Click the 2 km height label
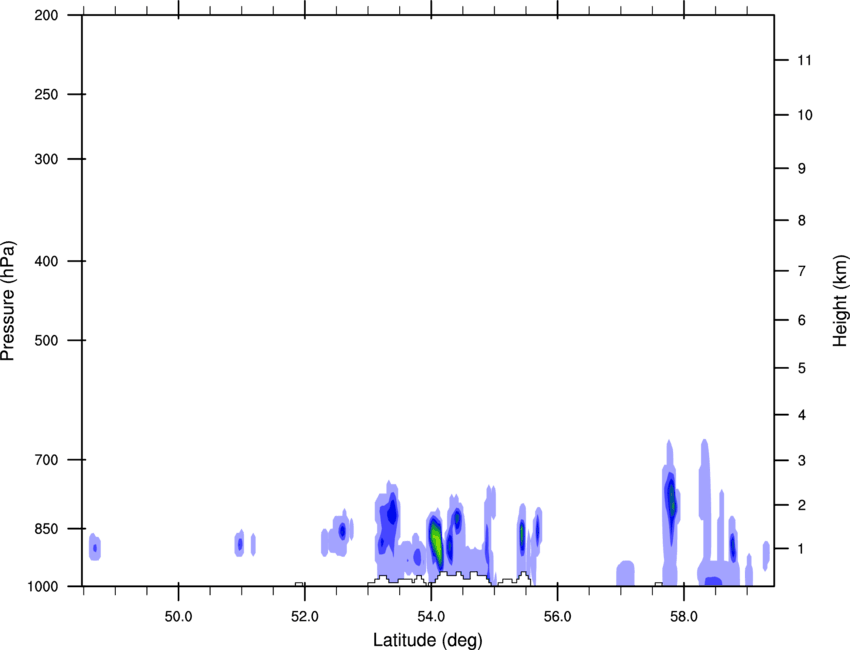Image resolution: width=850 pixels, height=650 pixels. (802, 505)
